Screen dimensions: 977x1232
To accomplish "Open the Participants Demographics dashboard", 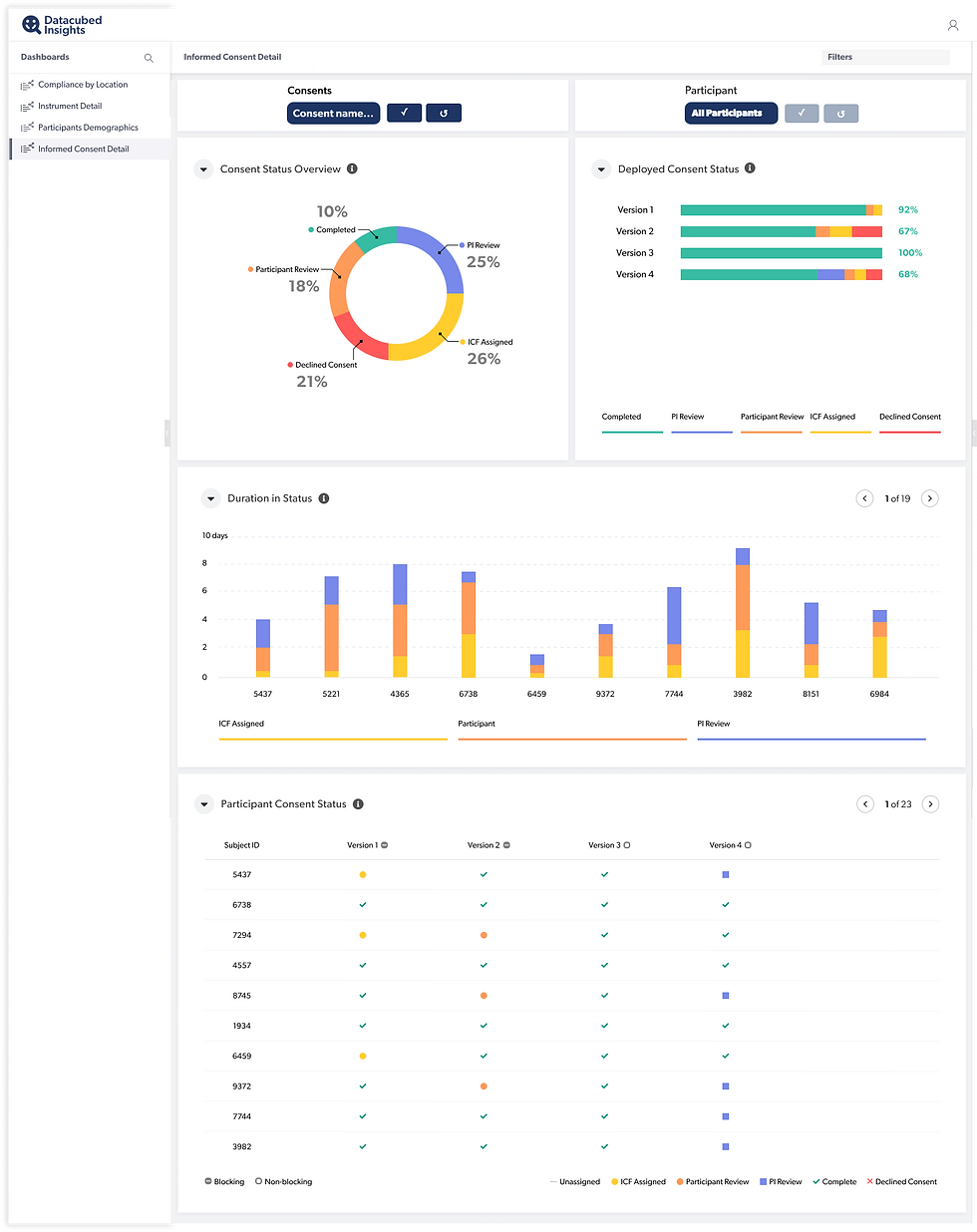I will pos(88,128).
